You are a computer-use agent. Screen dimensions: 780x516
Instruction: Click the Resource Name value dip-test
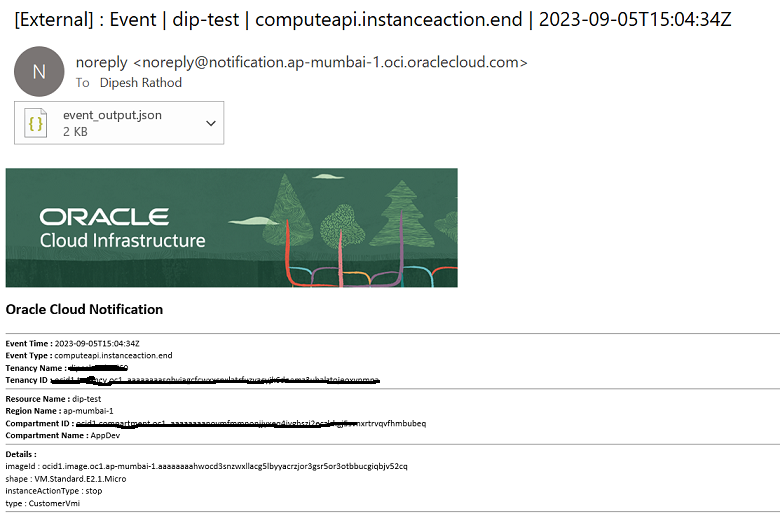[x=87, y=399]
